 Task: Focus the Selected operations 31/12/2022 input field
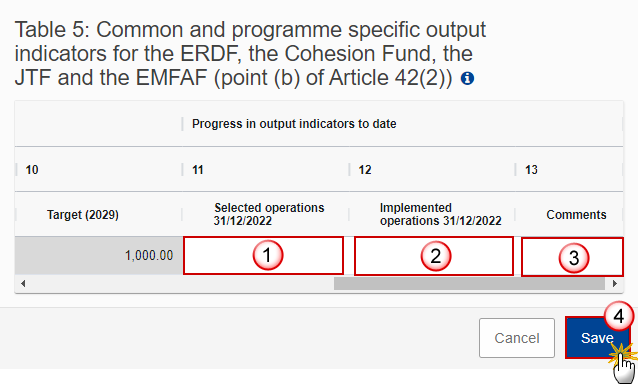pos(263,256)
